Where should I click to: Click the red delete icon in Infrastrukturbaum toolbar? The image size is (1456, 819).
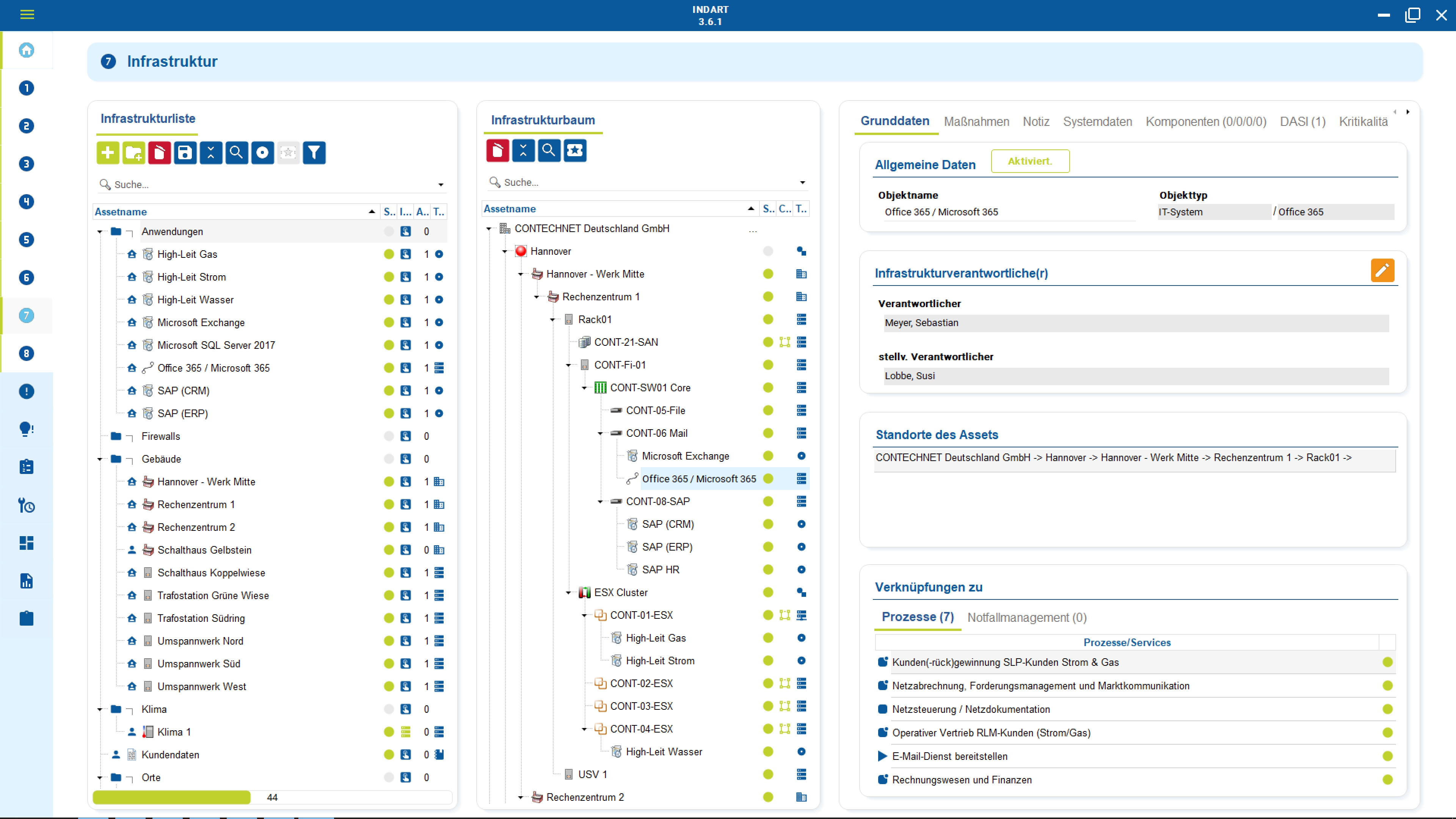[x=497, y=151]
